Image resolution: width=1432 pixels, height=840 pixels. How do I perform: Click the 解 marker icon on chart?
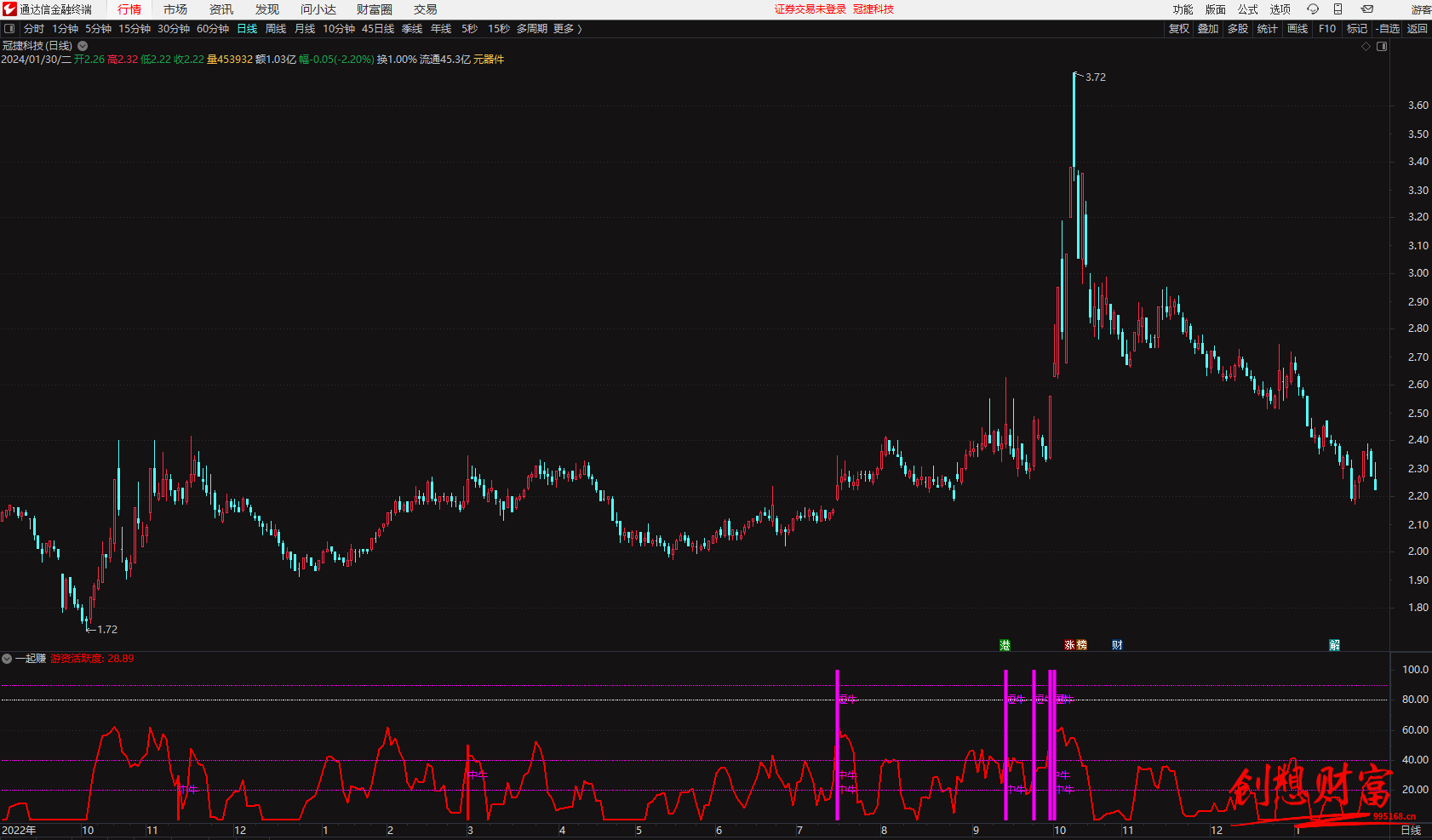pos(1334,645)
